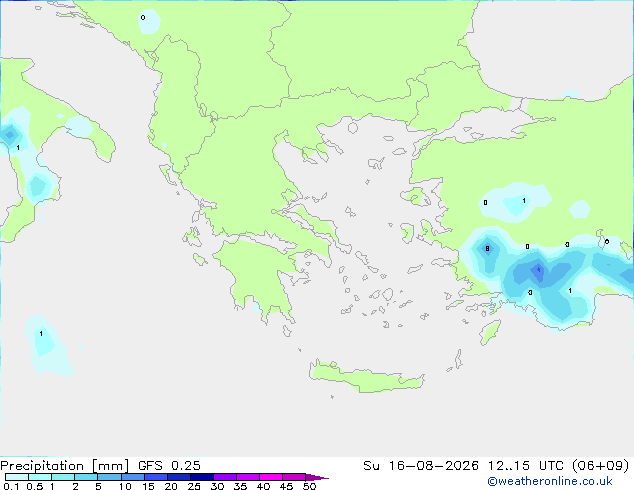Click the legend tick label '35'
The image size is (634, 490).
(x=240, y=486)
